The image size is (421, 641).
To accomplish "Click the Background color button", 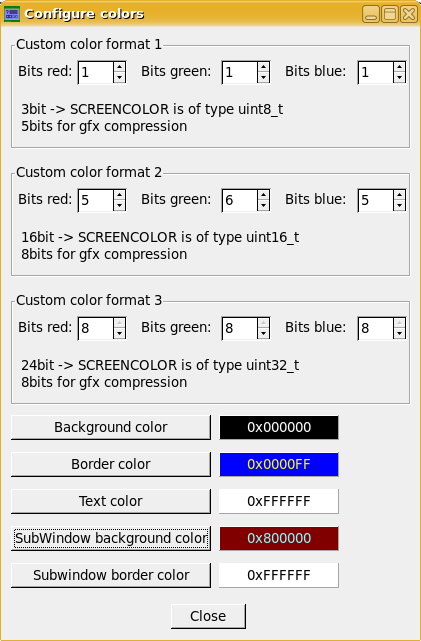I will (x=111, y=427).
